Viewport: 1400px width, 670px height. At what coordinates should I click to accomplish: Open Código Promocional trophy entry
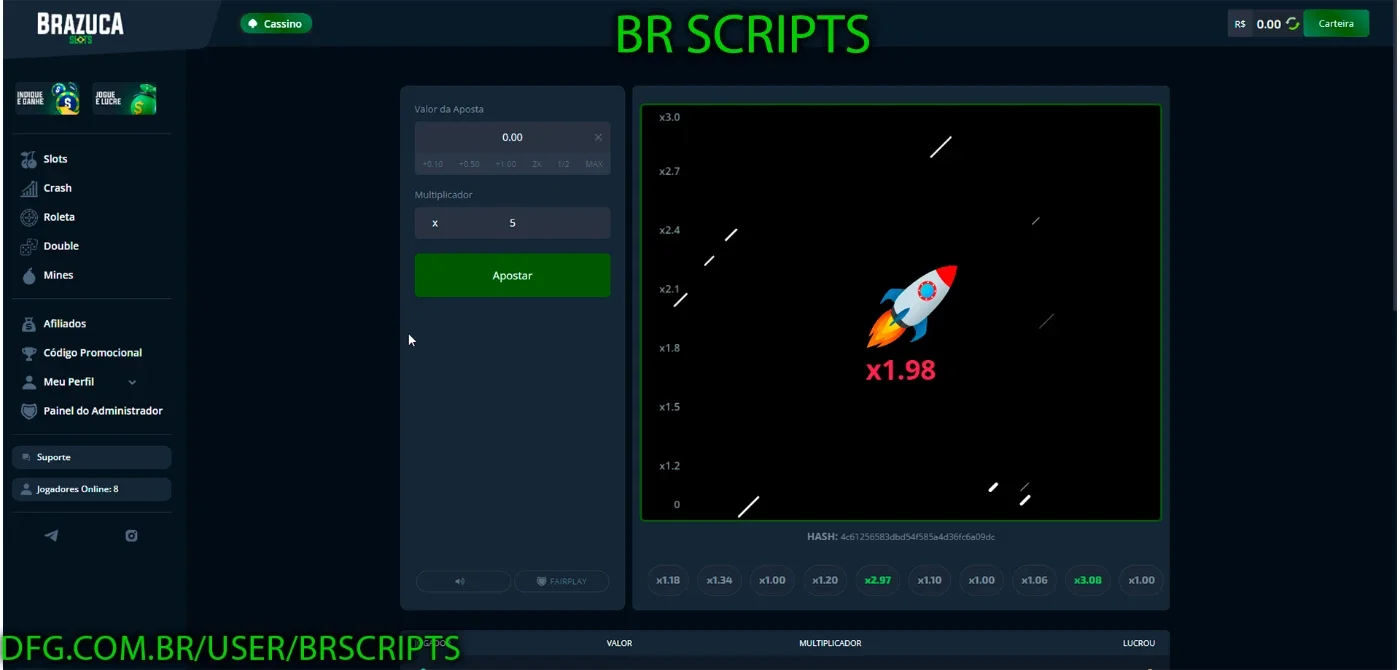(x=82, y=353)
